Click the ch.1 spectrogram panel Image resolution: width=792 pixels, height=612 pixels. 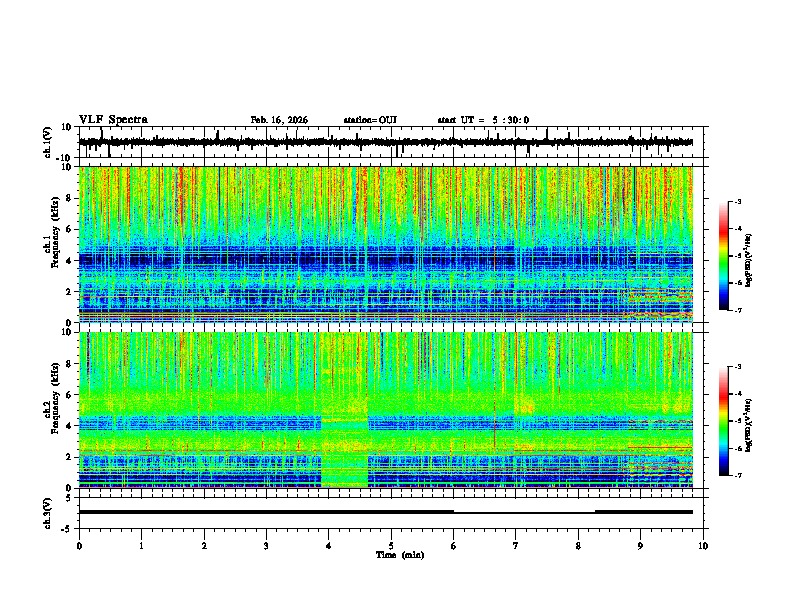pos(385,244)
